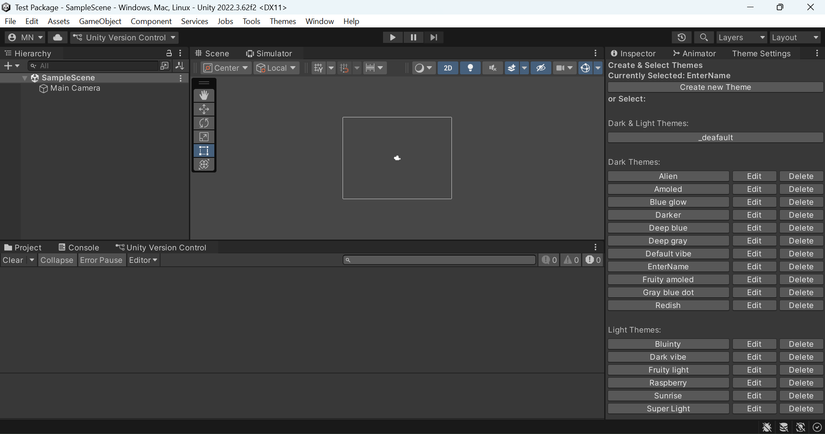Click the global search magnifier icon
The width and height of the screenshot is (825, 434).
click(x=704, y=37)
